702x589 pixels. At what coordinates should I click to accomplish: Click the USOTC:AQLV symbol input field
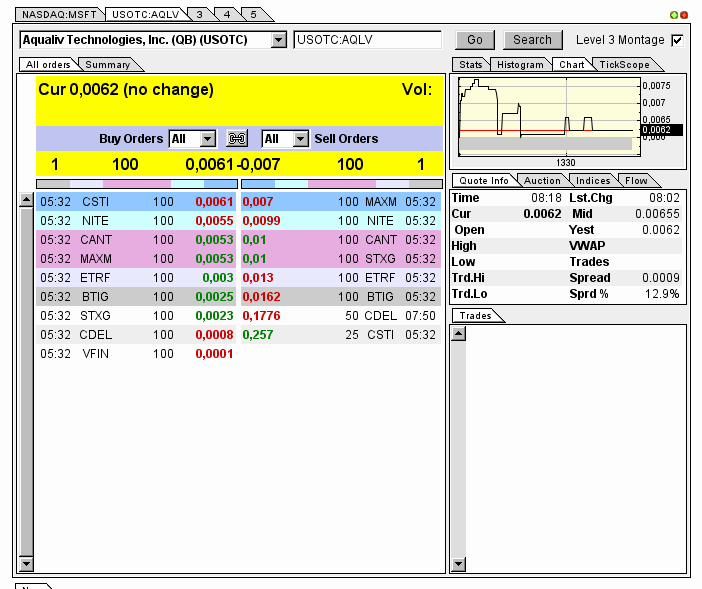pyautogui.click(x=367, y=40)
